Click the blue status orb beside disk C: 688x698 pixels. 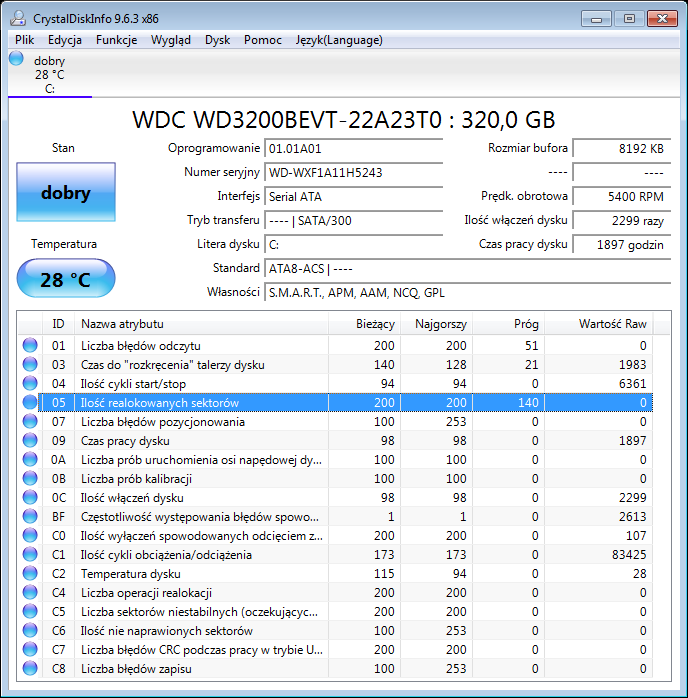click(16, 59)
